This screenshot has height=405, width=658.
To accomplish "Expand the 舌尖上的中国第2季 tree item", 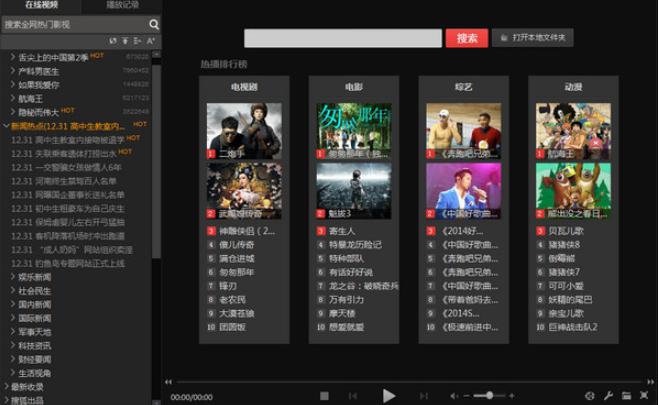I will pos(13,57).
